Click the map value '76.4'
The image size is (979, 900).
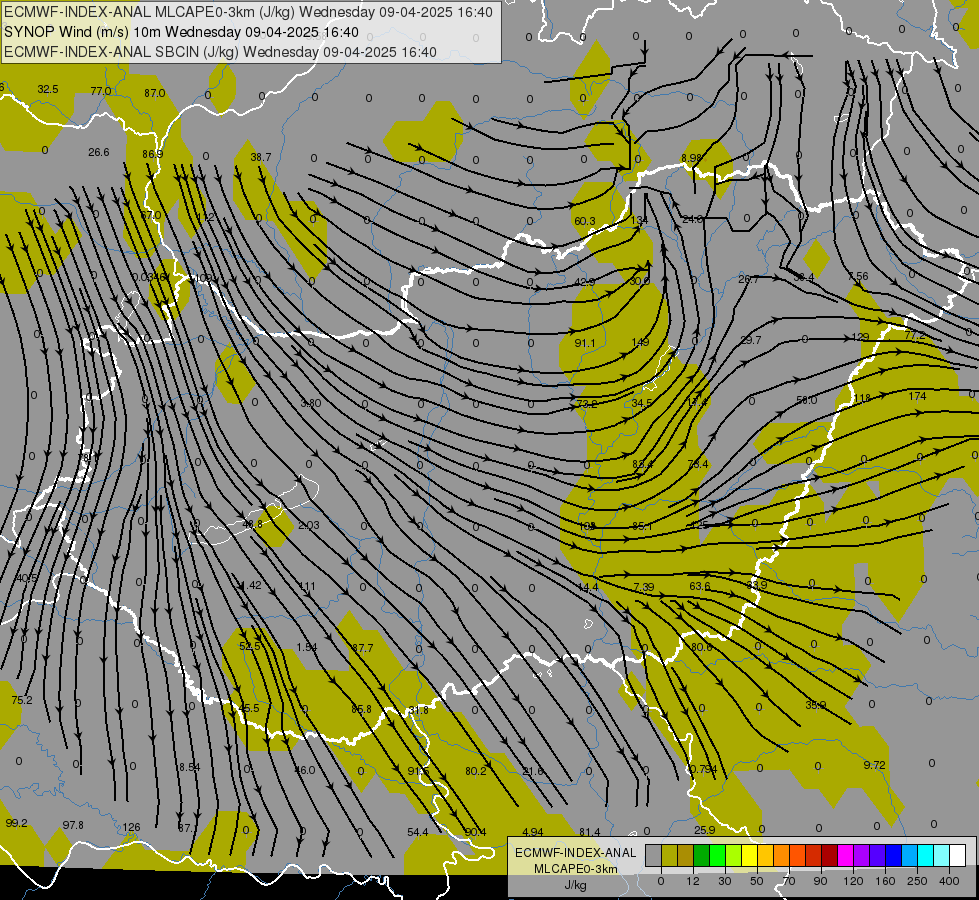point(697,464)
